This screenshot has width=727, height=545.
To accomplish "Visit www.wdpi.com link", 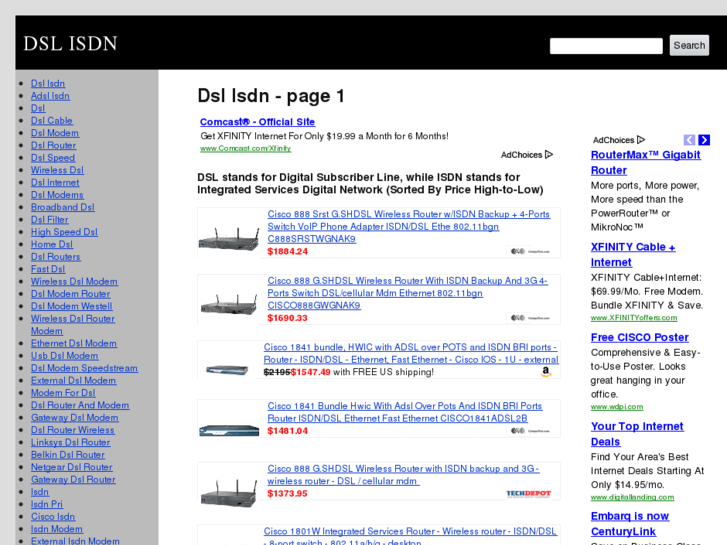I will pyautogui.click(x=617, y=407).
